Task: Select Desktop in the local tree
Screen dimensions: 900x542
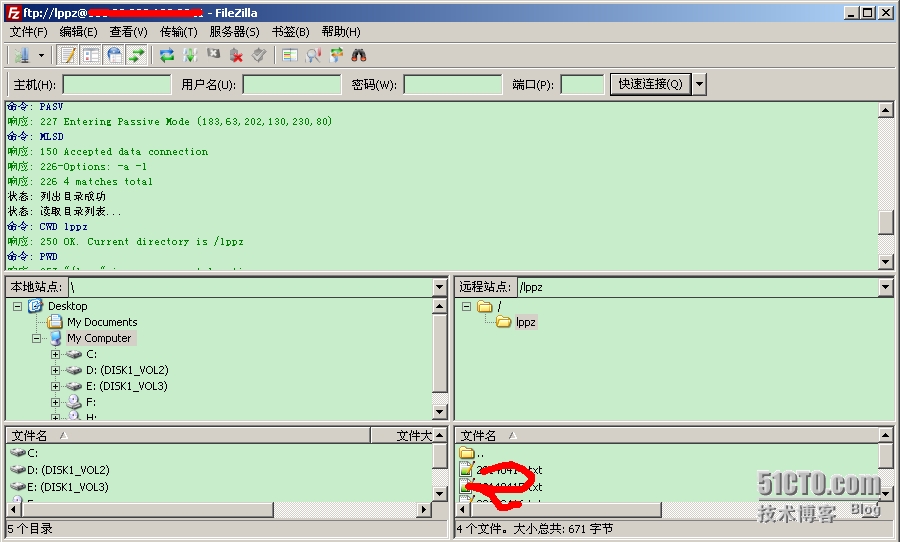Action: click(67, 306)
